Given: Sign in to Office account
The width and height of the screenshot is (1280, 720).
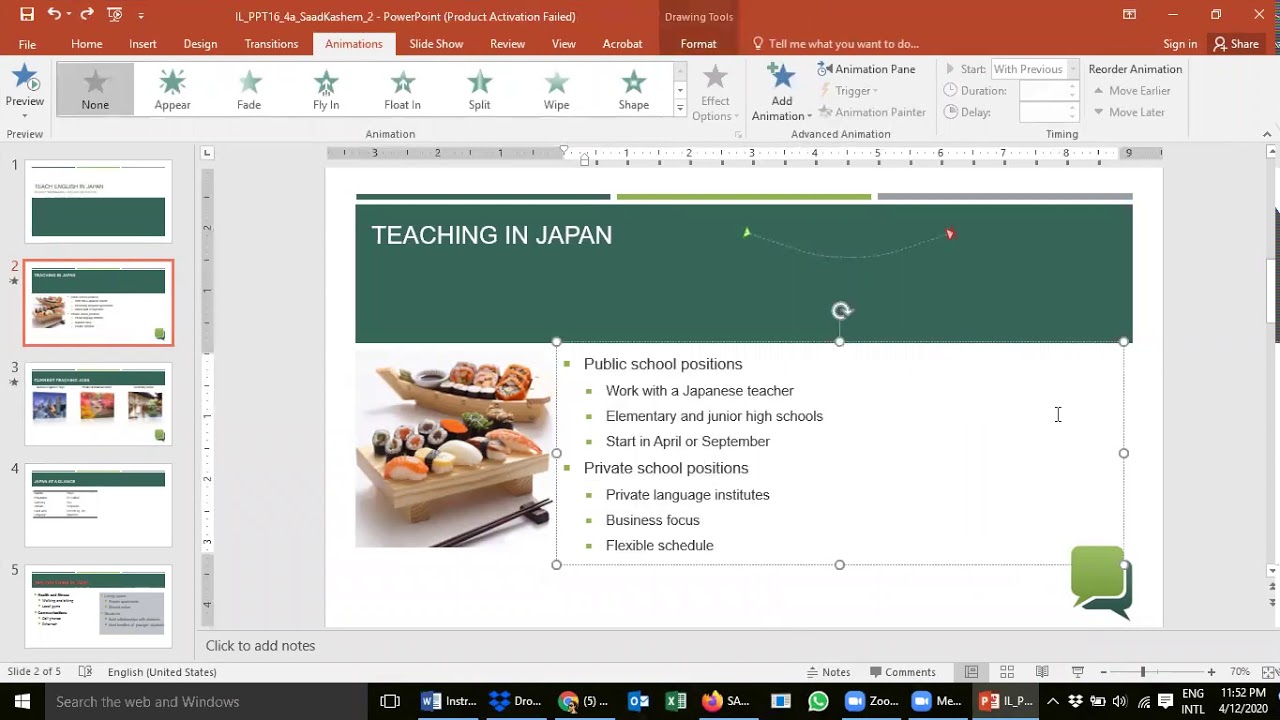Looking at the screenshot, I should point(1180,44).
